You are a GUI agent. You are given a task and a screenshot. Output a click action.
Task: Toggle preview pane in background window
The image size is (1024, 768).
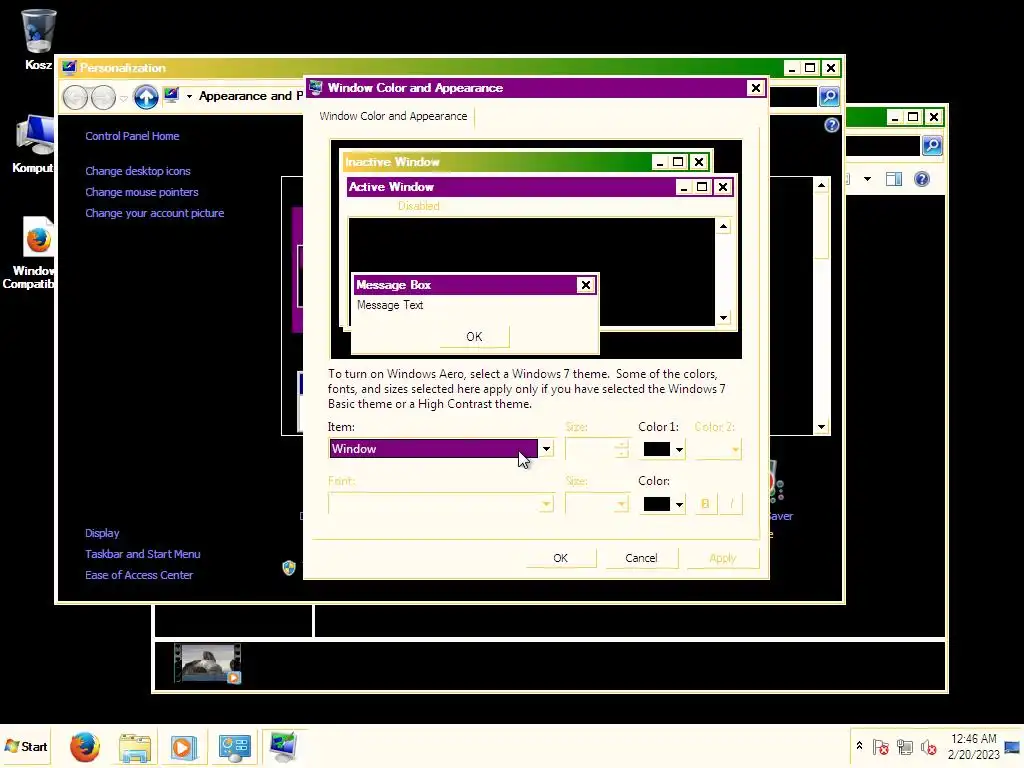click(893, 179)
